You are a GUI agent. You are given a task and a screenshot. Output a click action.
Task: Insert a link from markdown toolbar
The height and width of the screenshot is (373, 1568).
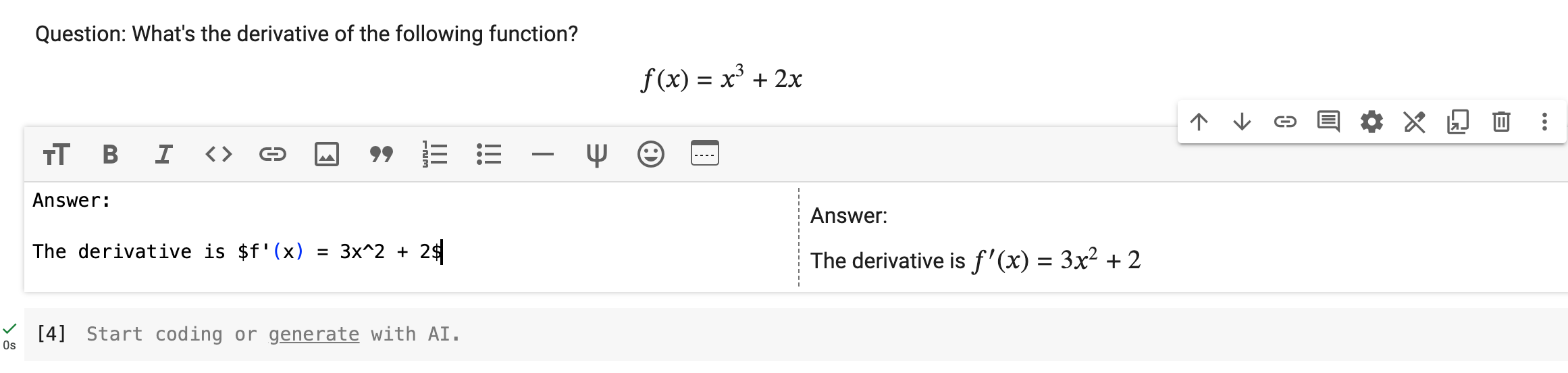tap(272, 155)
